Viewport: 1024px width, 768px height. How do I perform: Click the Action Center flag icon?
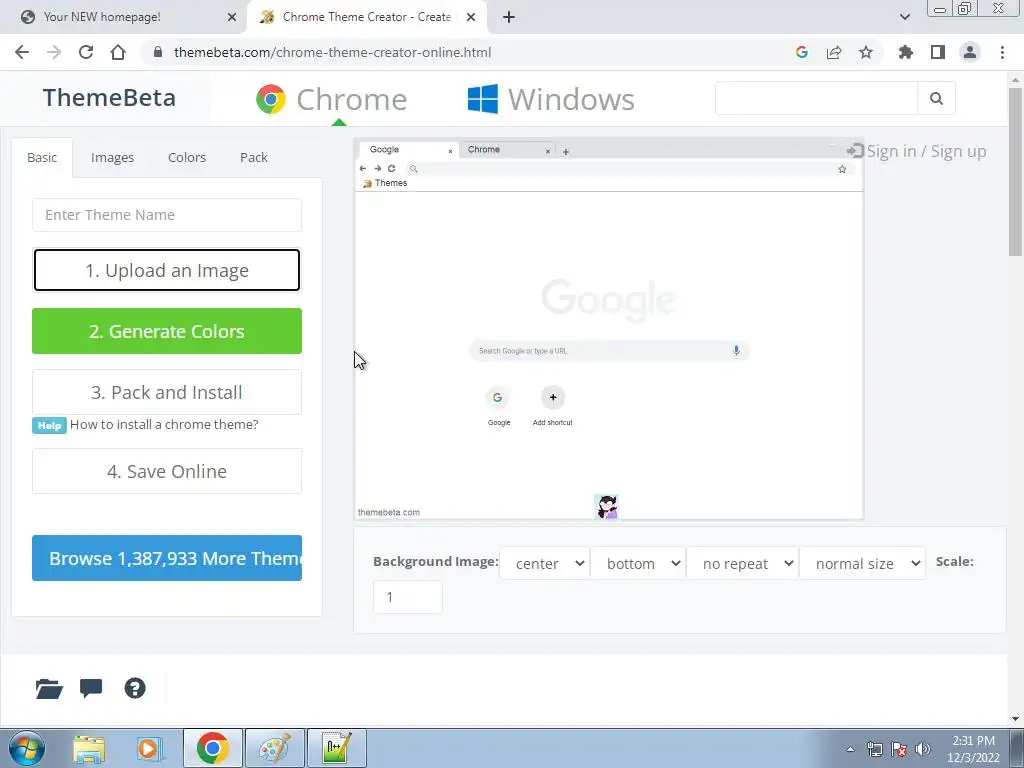pyautogui.click(x=899, y=749)
